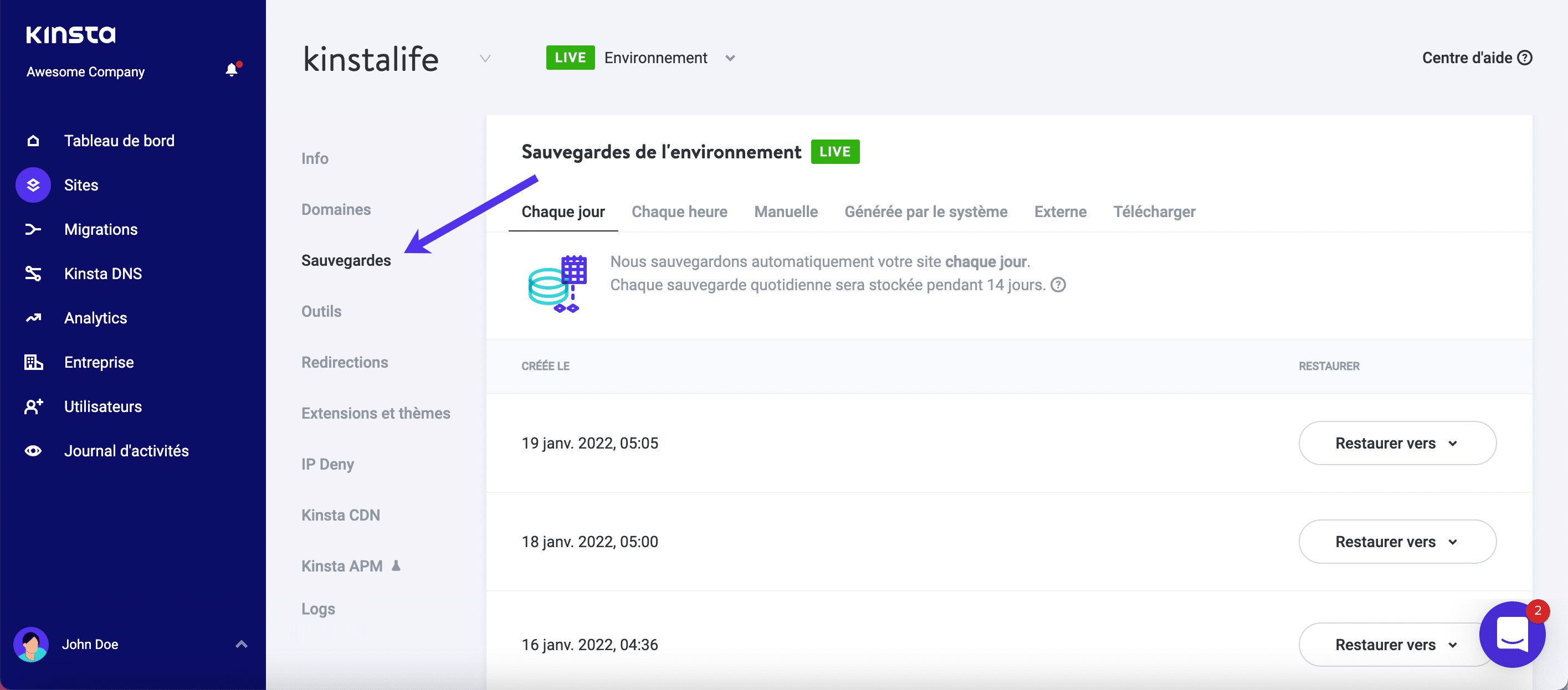
Task: Switch to the Chaque heure tab
Action: pos(679,211)
